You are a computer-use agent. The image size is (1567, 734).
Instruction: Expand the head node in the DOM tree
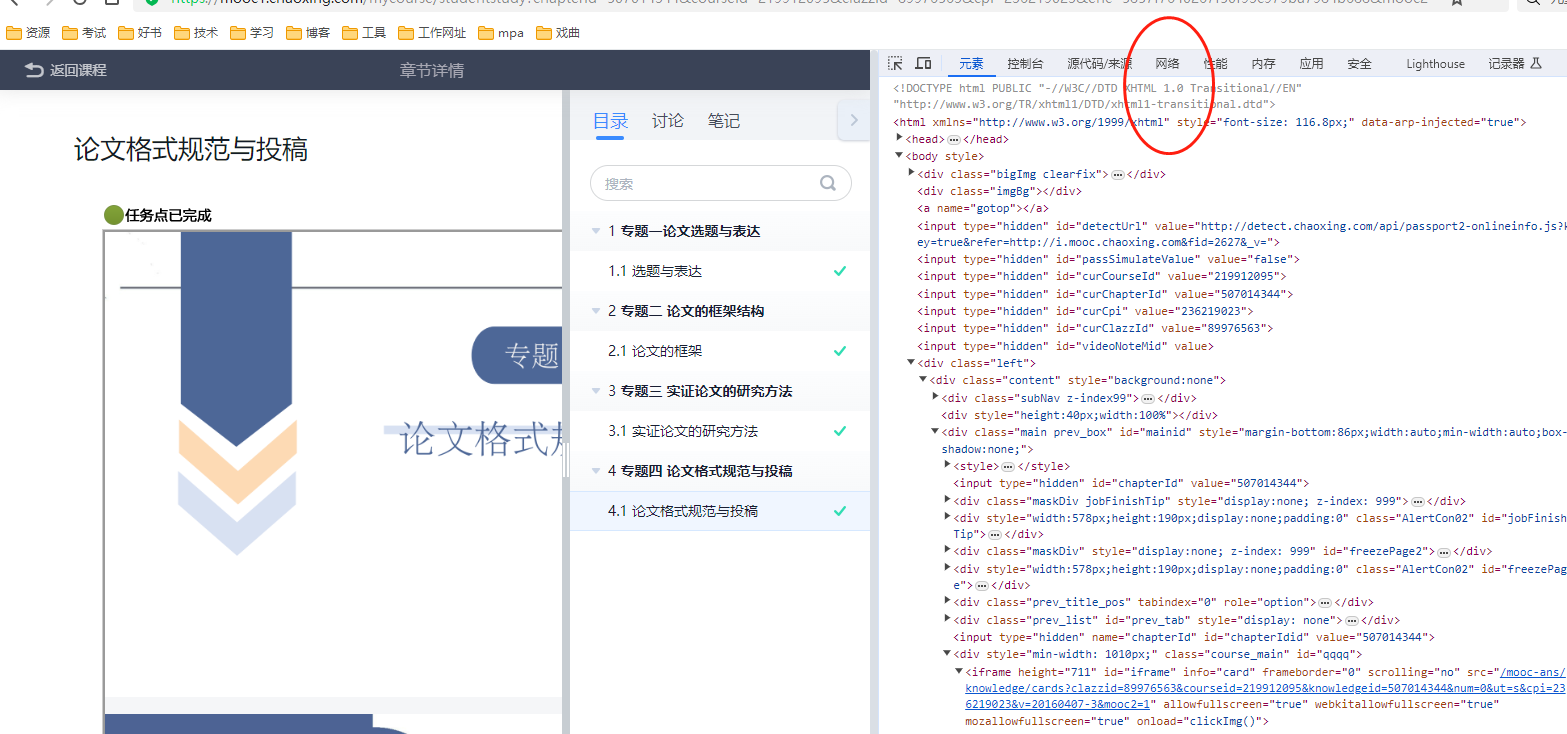(x=900, y=138)
